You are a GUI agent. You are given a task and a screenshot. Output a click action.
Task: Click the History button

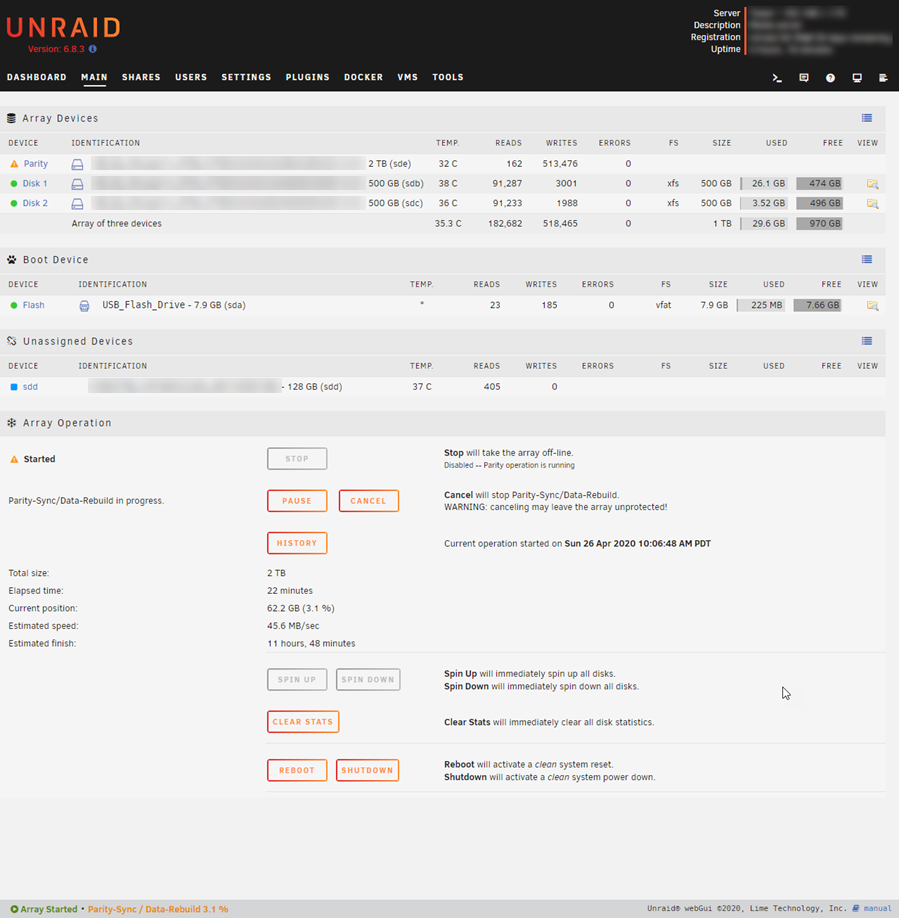click(297, 543)
